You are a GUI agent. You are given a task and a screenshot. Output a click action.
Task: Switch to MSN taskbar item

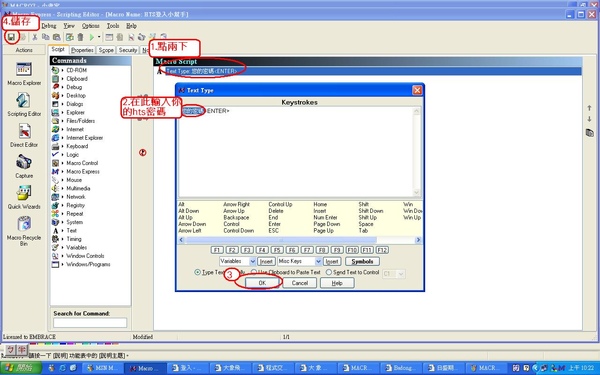[103, 368]
